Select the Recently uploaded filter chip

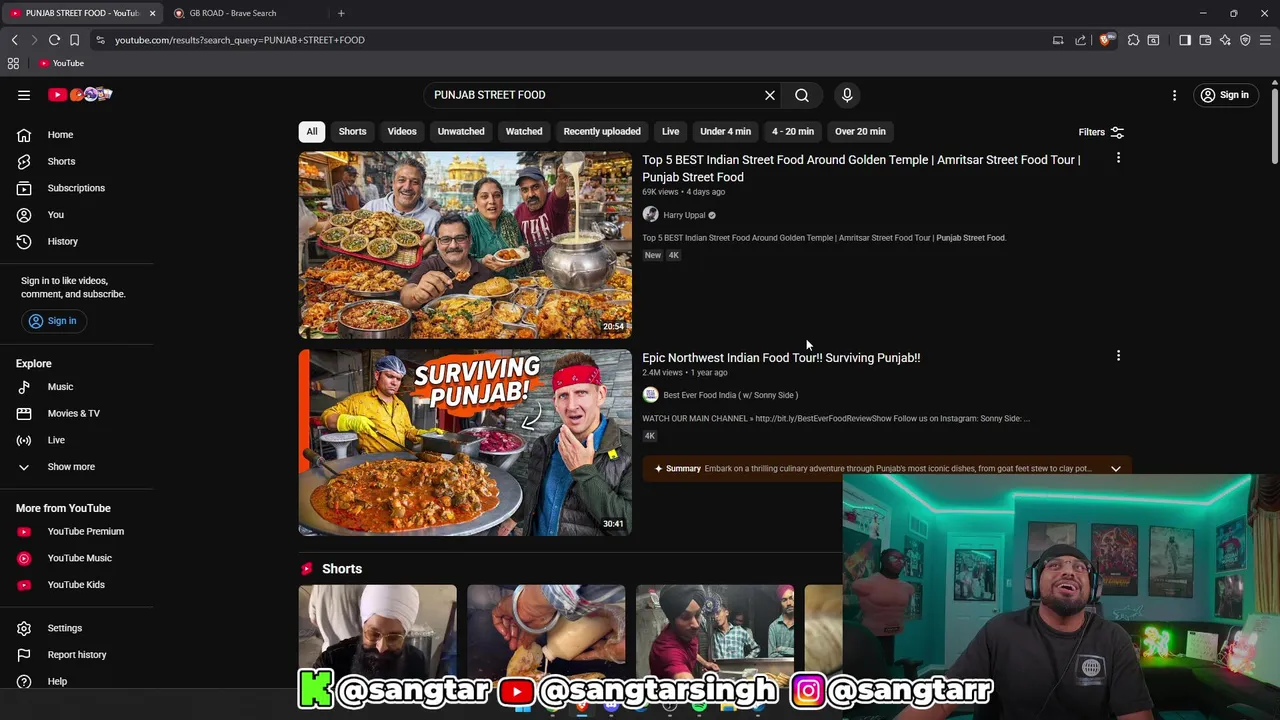[x=602, y=132]
